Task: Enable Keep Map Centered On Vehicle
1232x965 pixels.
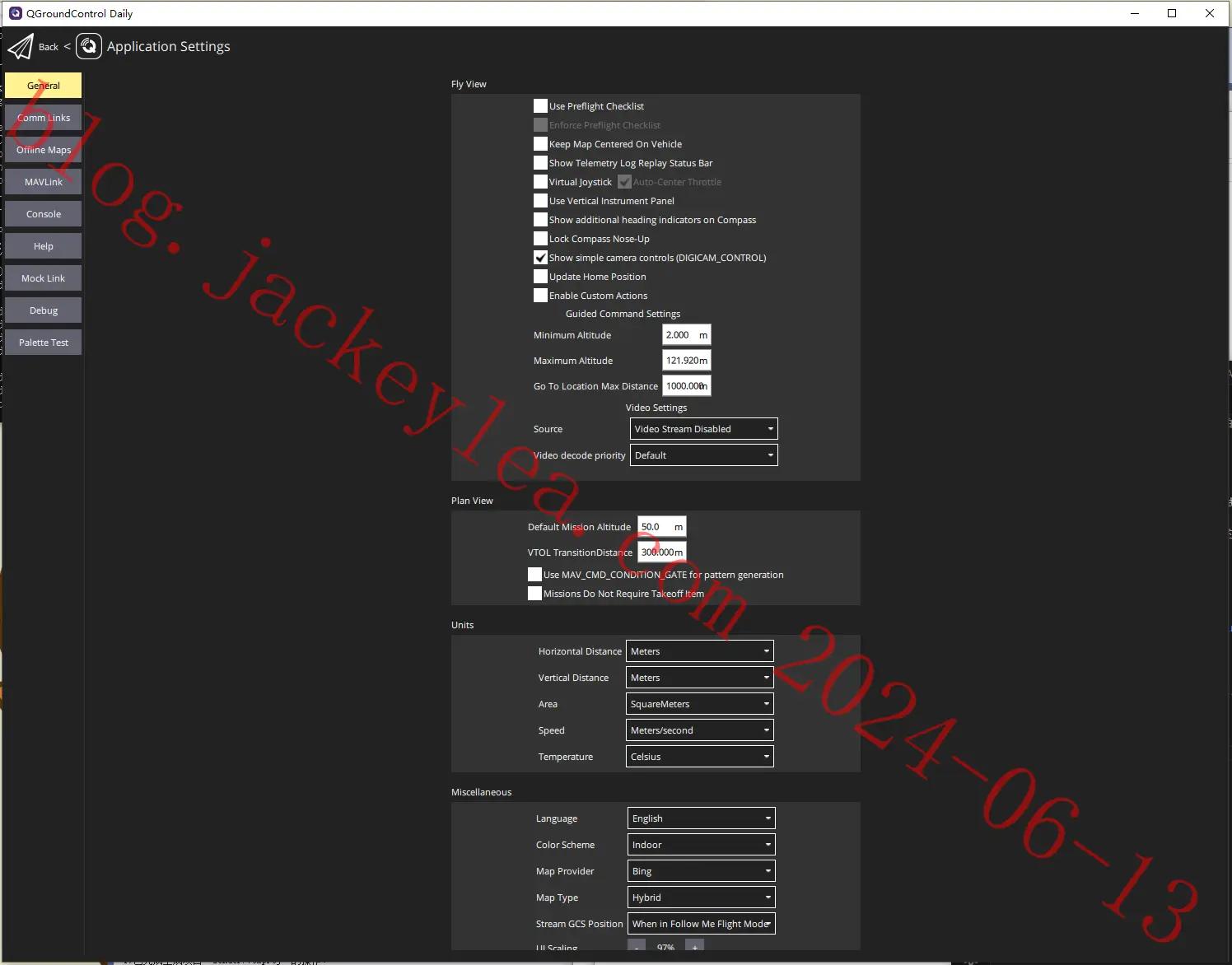Action: coord(540,144)
